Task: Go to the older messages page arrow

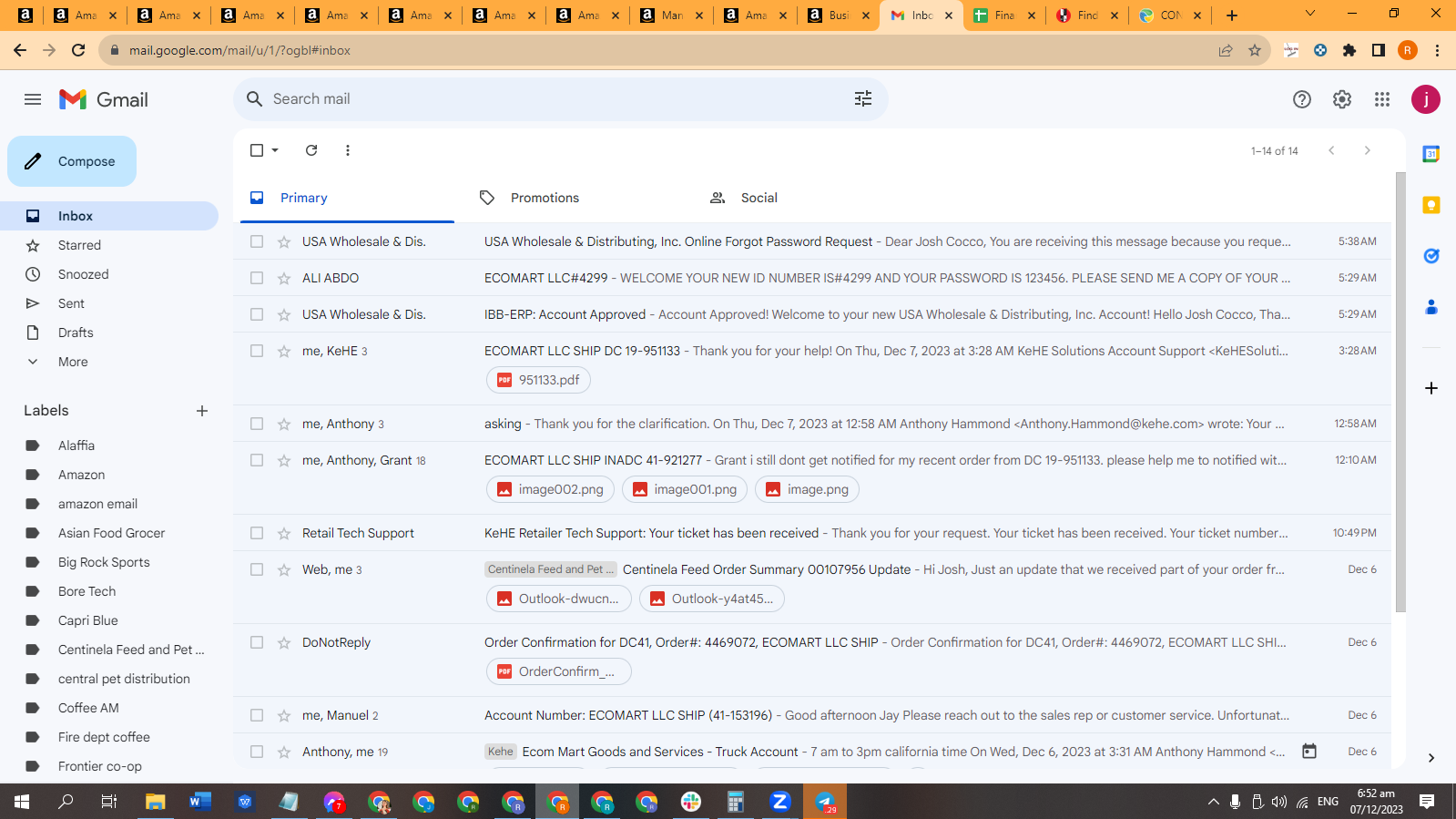Action: coord(1367,150)
